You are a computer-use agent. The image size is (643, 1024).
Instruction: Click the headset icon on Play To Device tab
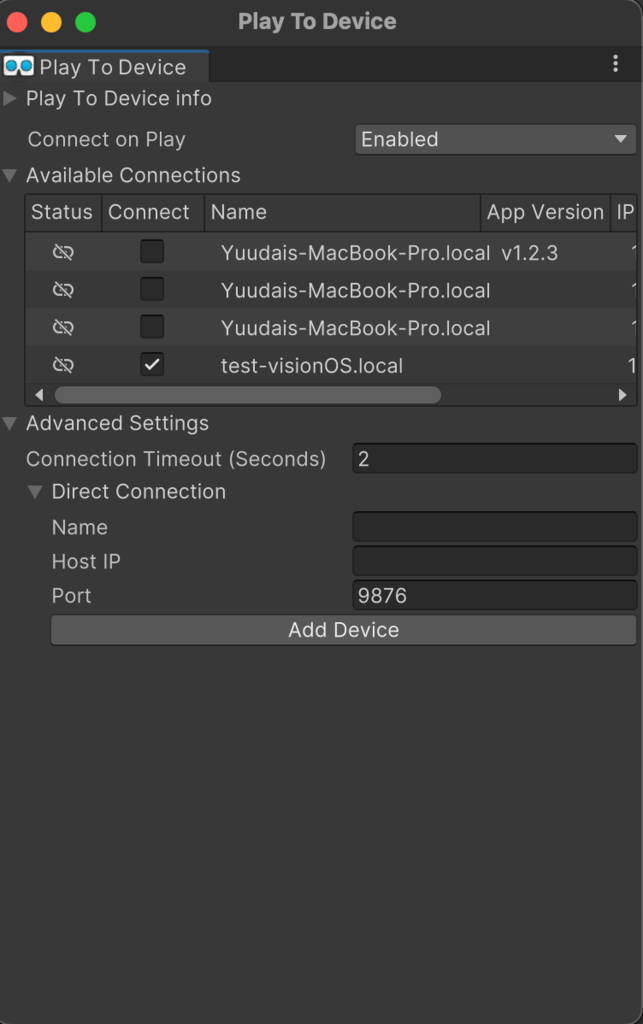(18, 66)
